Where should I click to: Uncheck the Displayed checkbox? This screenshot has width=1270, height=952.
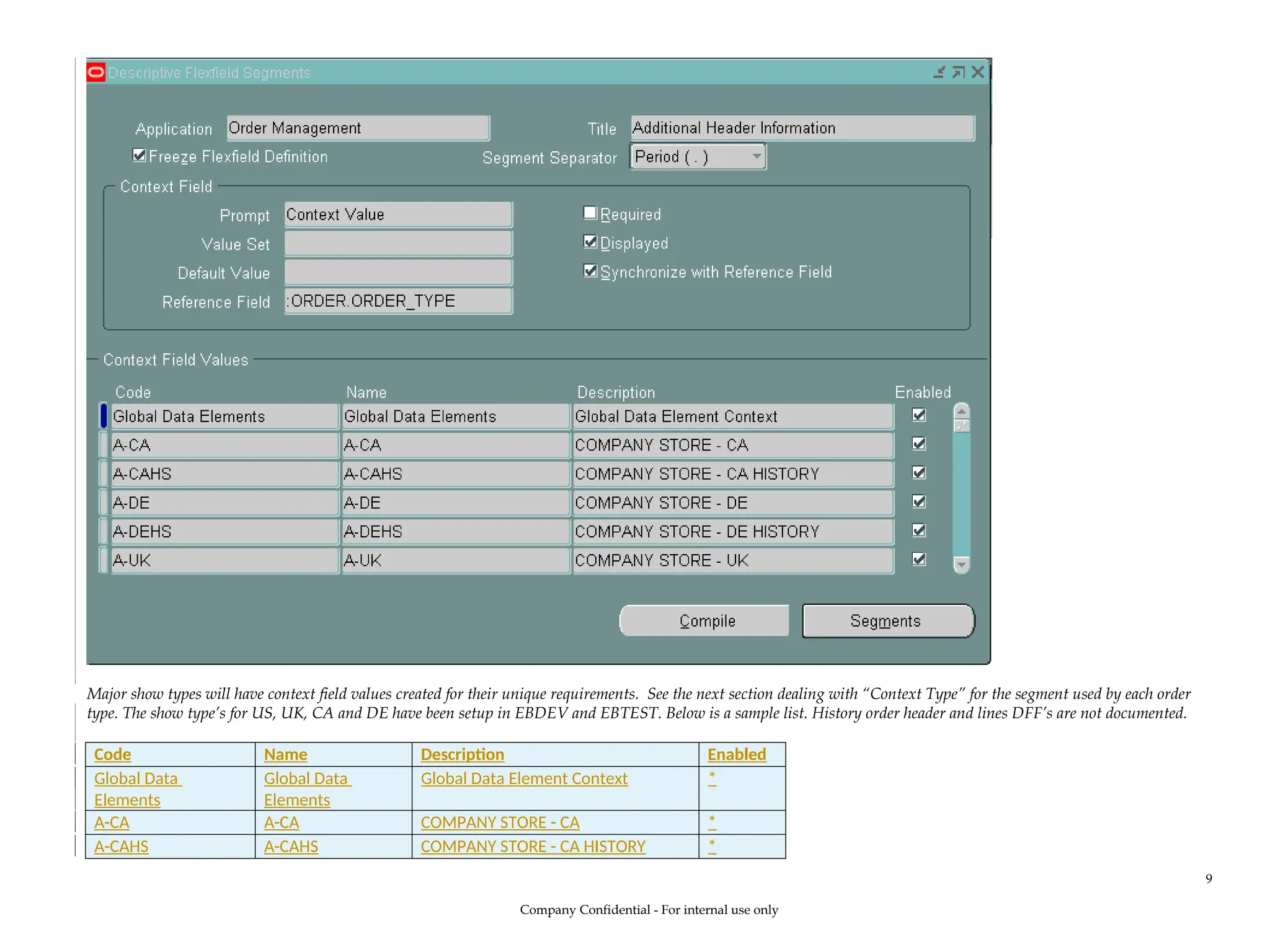[590, 242]
